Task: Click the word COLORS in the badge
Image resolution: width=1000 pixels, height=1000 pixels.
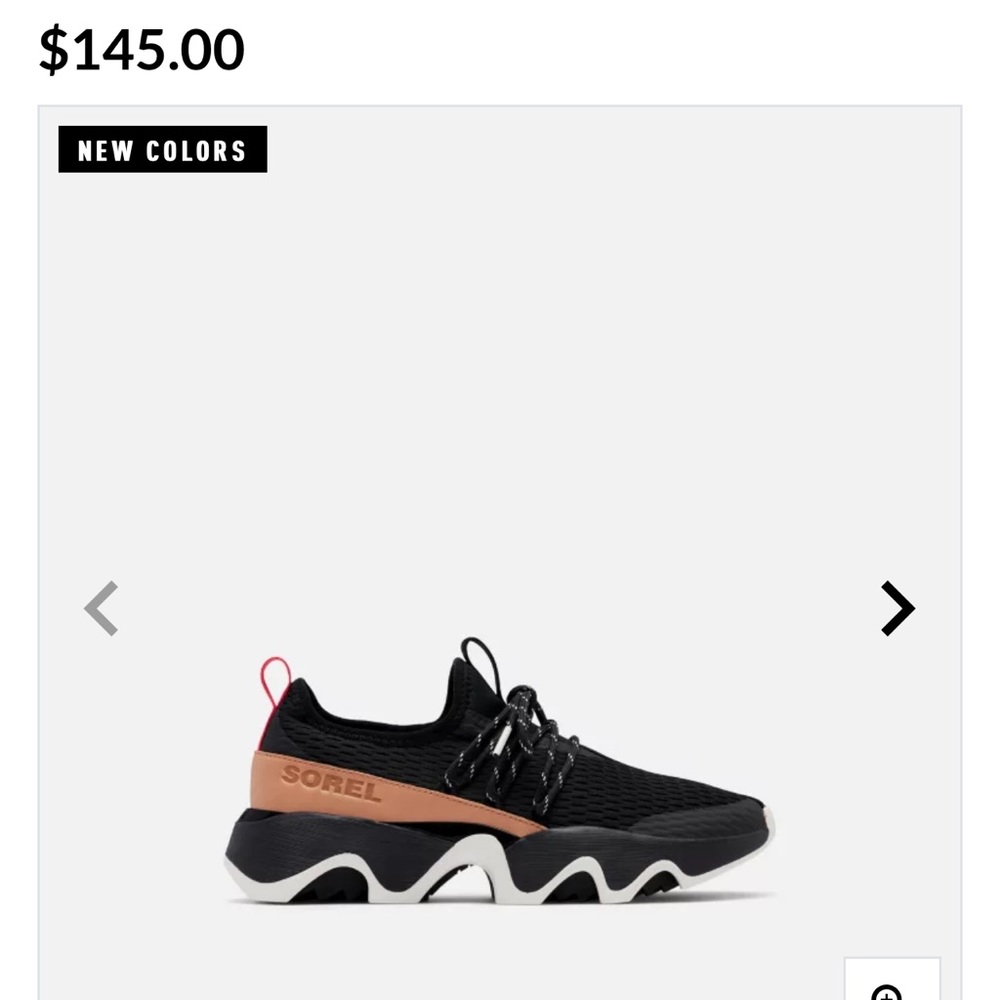Action: pyautogui.click(x=196, y=151)
